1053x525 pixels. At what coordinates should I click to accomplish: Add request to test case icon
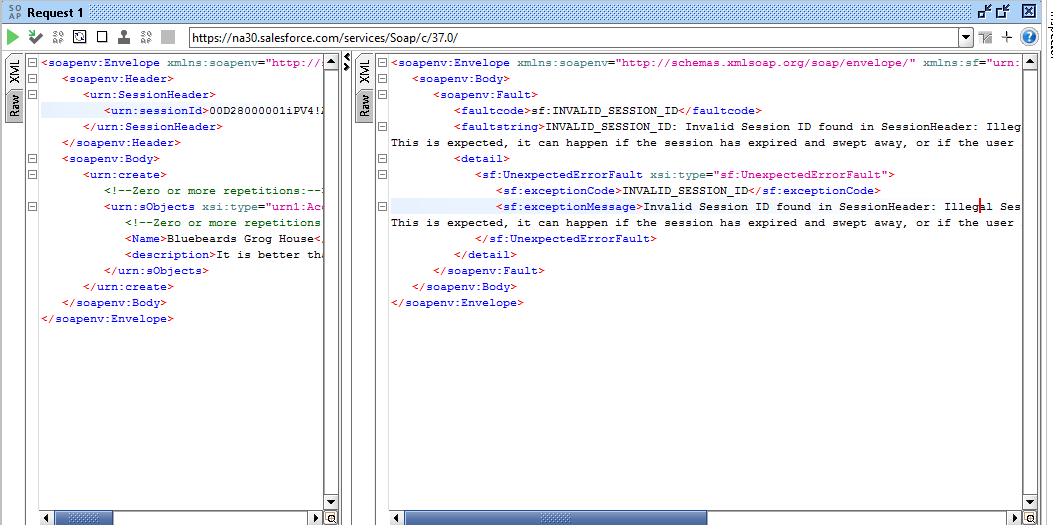tap(36, 37)
